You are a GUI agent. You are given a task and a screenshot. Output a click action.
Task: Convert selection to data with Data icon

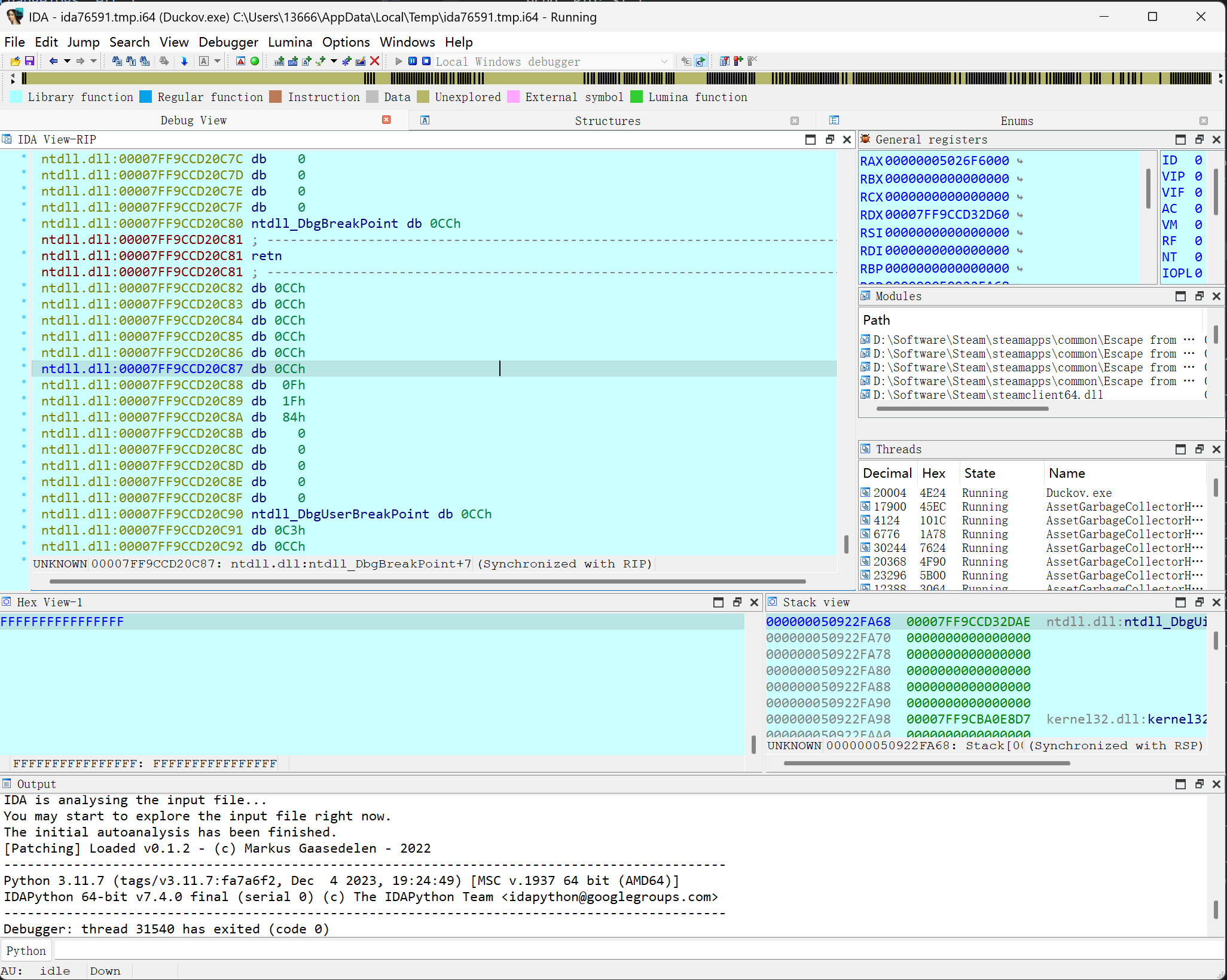click(293, 61)
